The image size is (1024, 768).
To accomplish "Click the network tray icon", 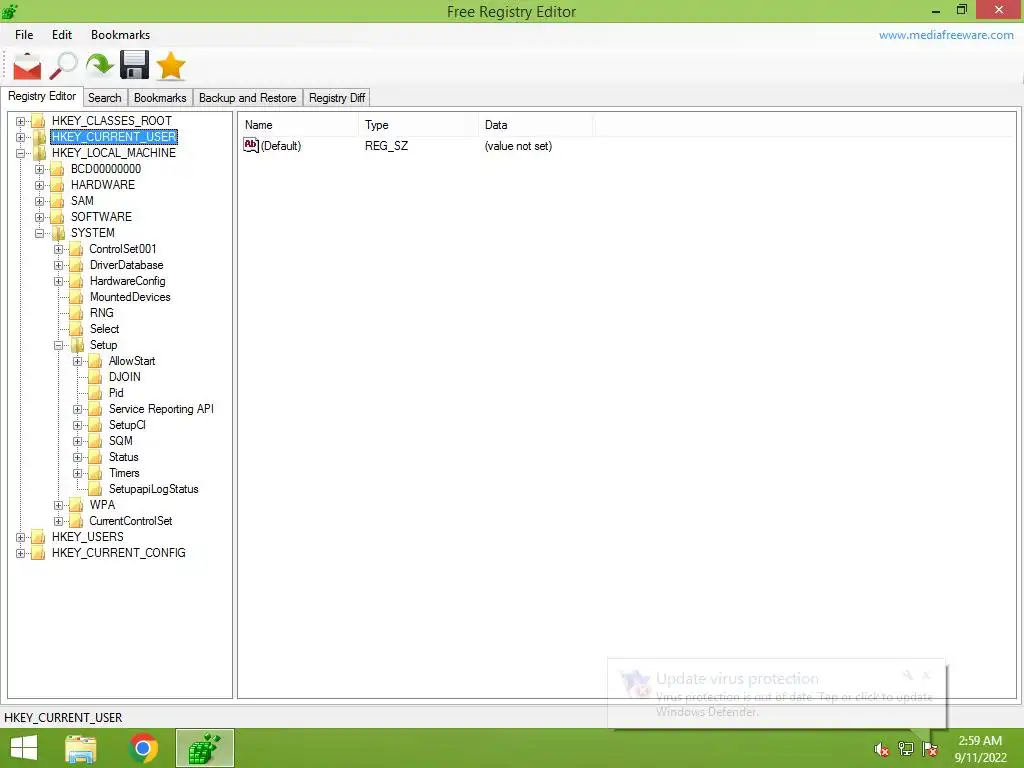I will tap(905, 749).
